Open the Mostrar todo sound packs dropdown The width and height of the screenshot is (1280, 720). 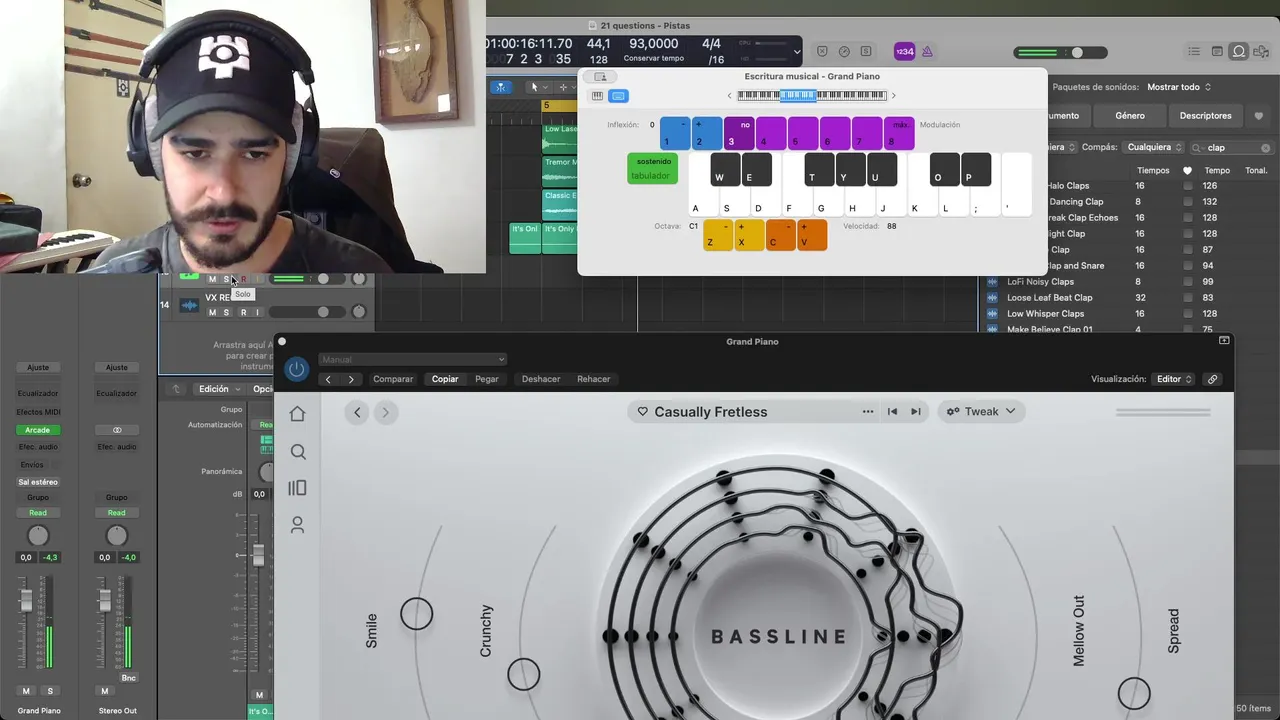pos(1179,87)
